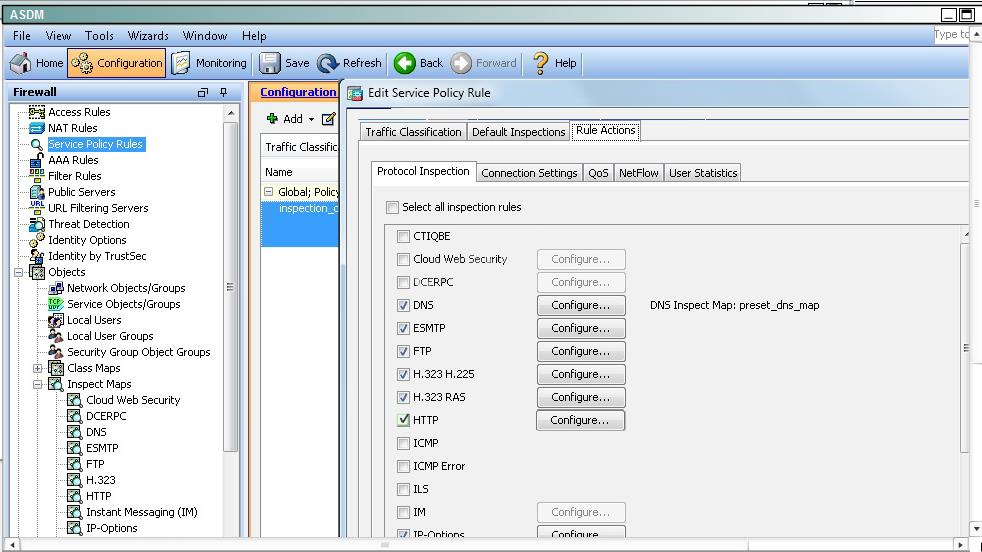Check the DCERPC inspection box
Viewport: 982px width, 552px height.
point(403,283)
